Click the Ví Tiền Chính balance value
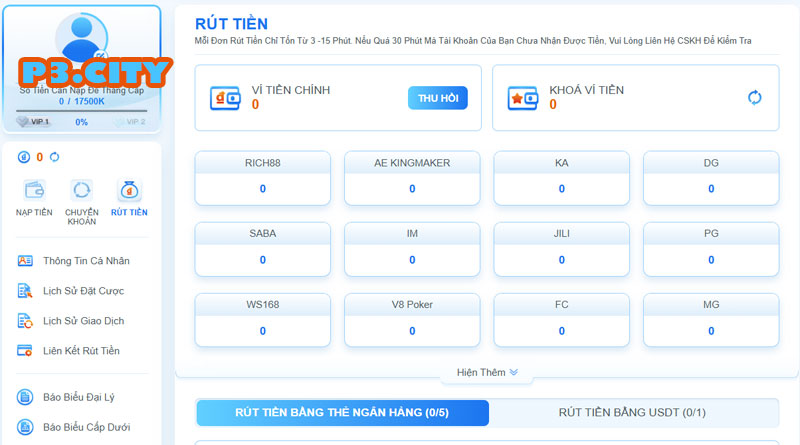 pyautogui.click(x=255, y=105)
